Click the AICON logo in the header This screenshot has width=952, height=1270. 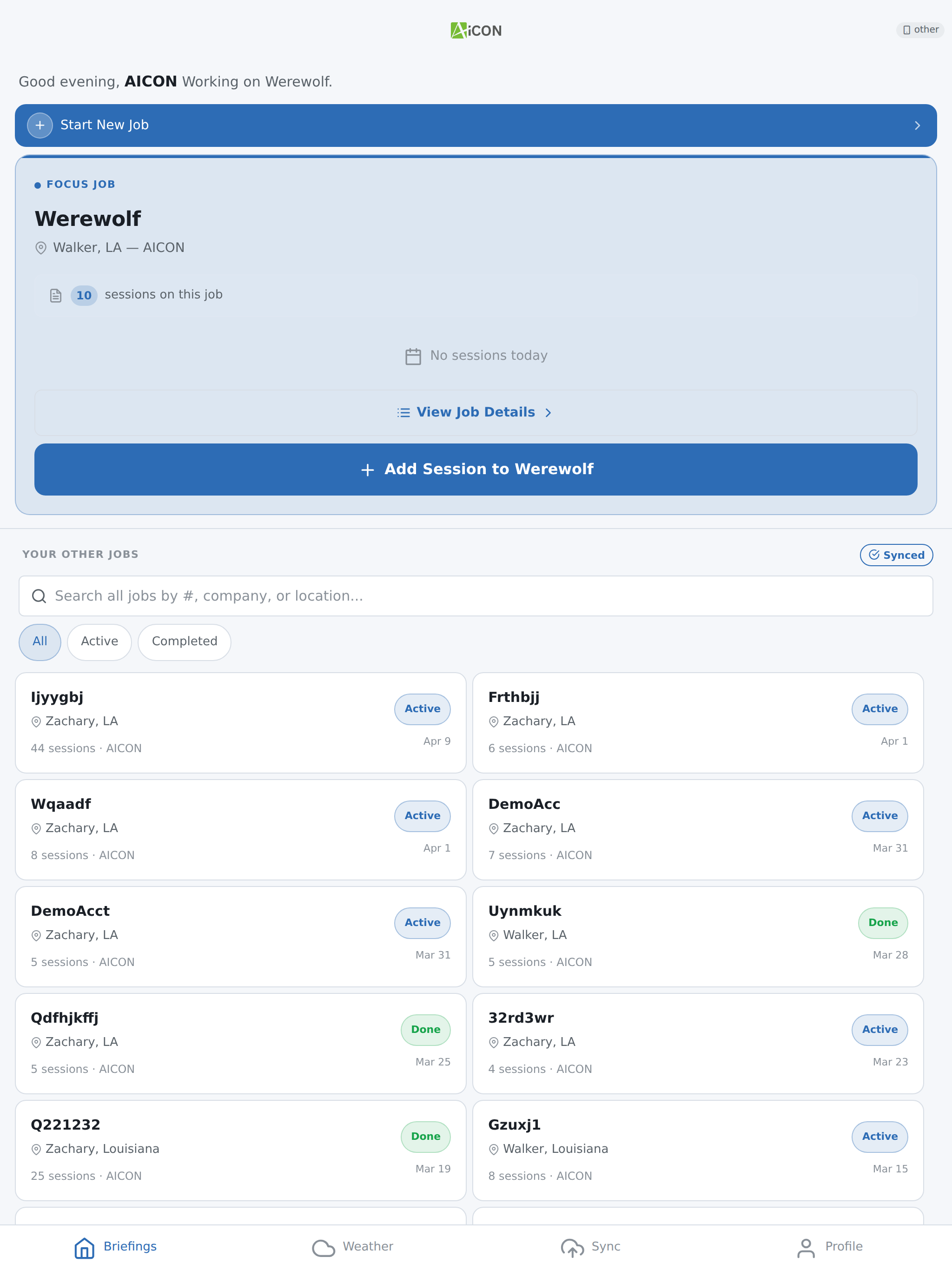[476, 30]
